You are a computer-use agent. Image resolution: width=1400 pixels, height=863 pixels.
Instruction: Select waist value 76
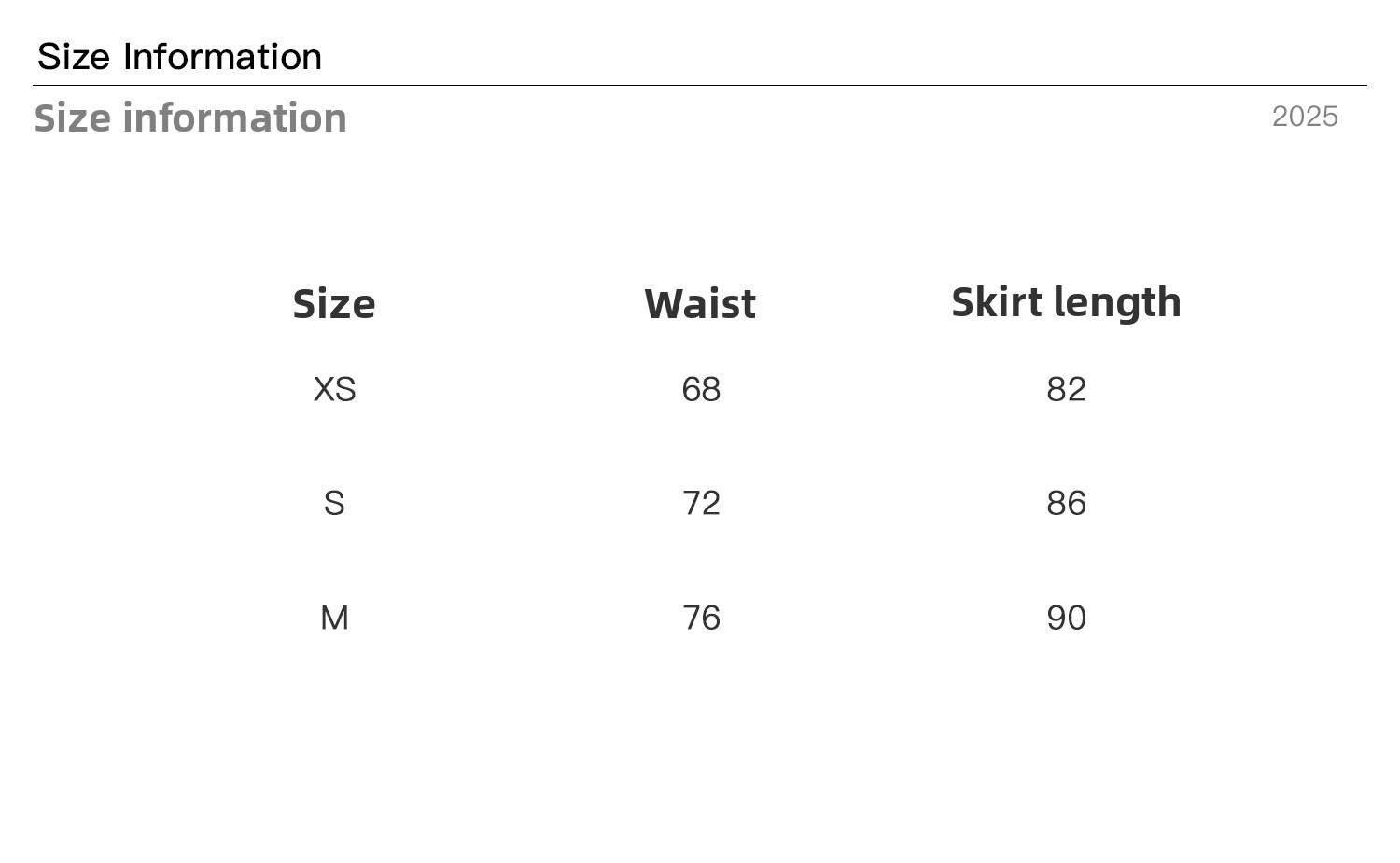(701, 618)
